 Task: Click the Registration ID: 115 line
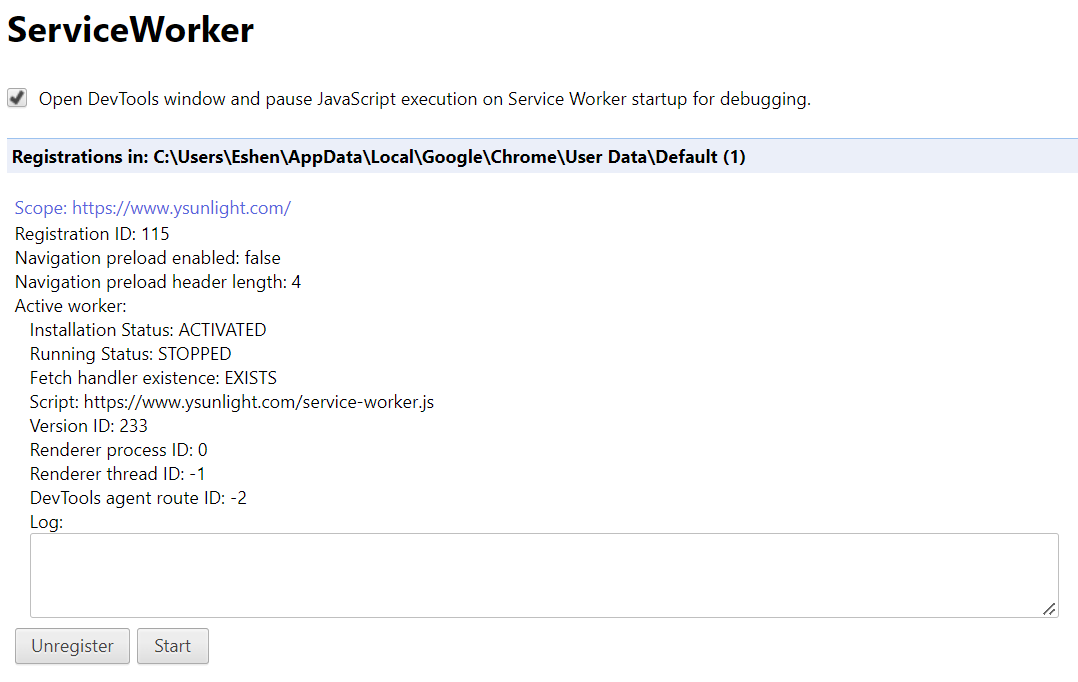point(92,234)
